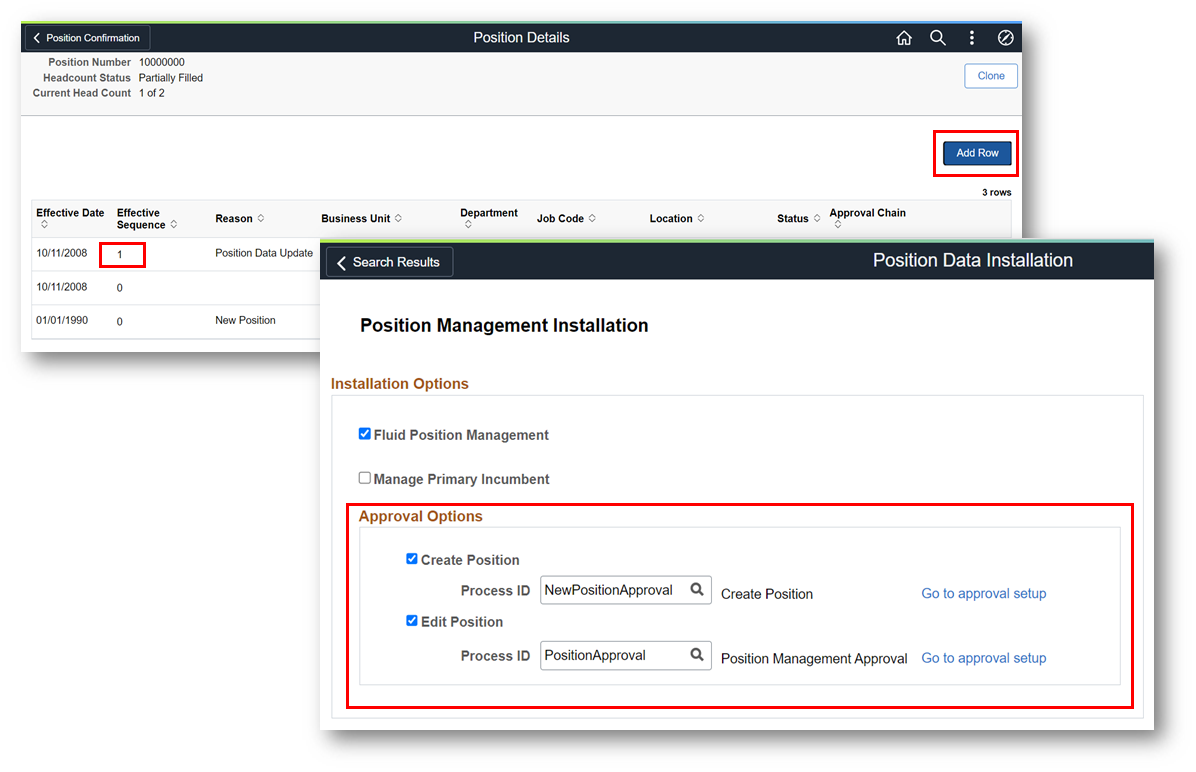Screen dimensions: 1196x772
Task: Open approval setup for Position Management Approval
Action: (983, 658)
